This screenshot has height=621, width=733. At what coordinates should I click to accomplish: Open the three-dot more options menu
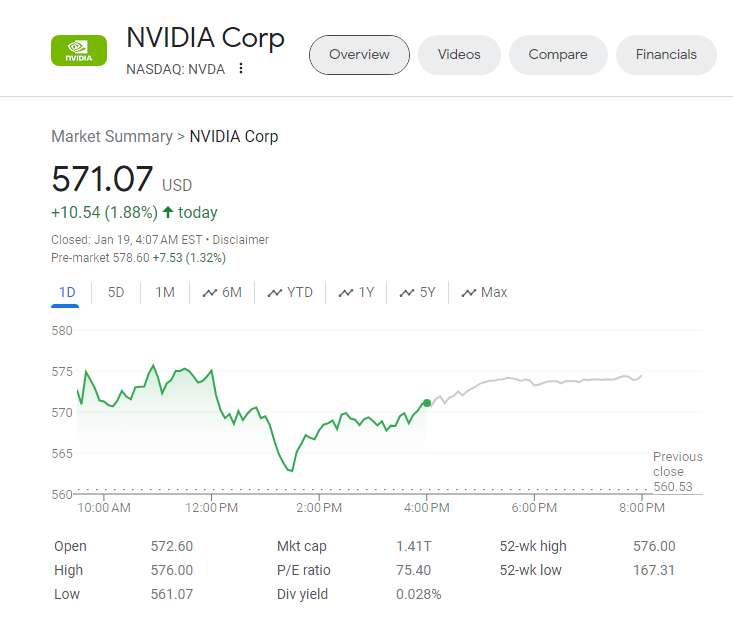[x=241, y=69]
